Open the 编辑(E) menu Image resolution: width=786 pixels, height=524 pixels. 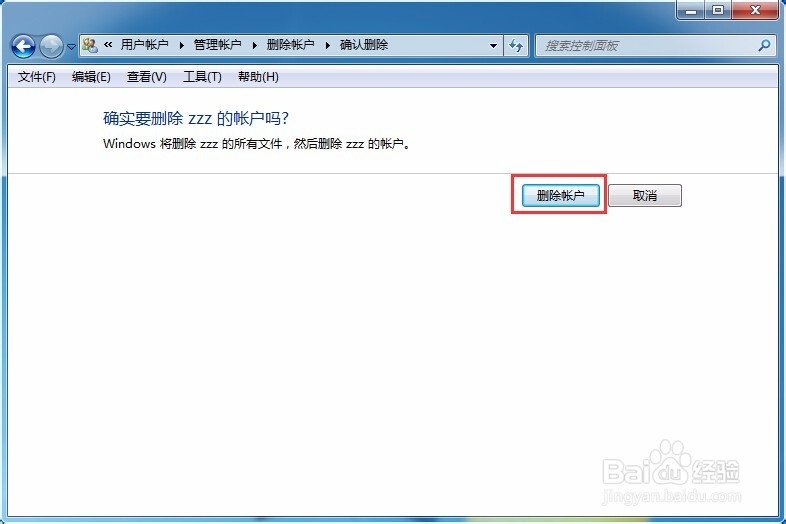click(91, 77)
